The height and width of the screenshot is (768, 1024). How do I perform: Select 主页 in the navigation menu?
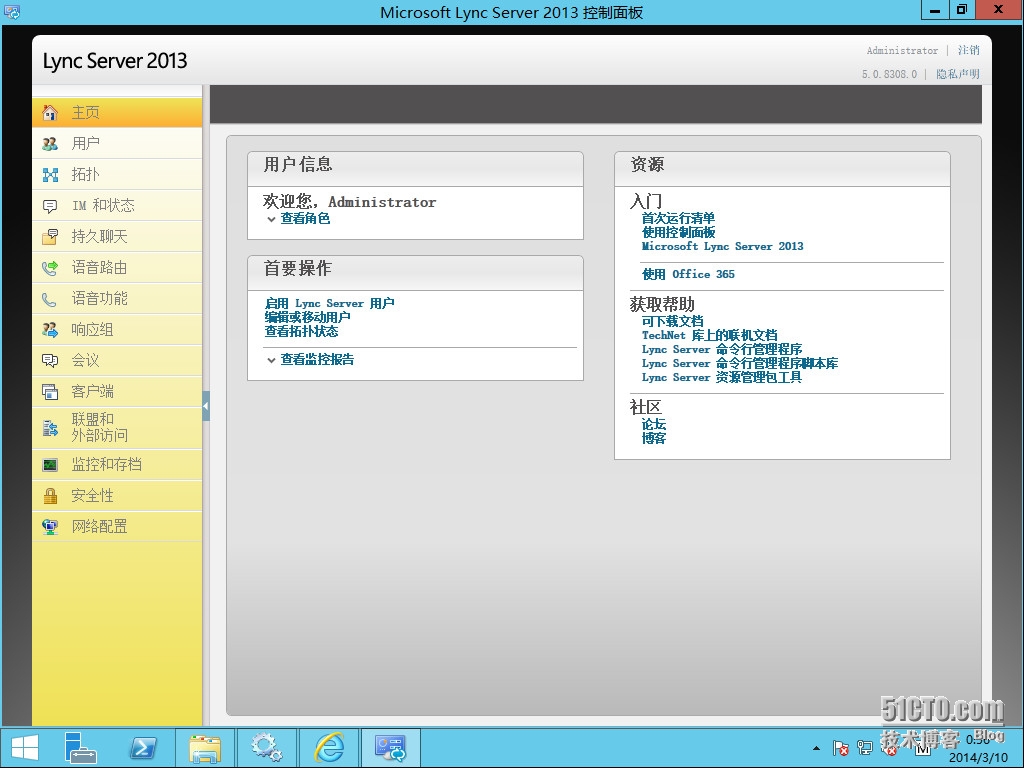[x=117, y=112]
